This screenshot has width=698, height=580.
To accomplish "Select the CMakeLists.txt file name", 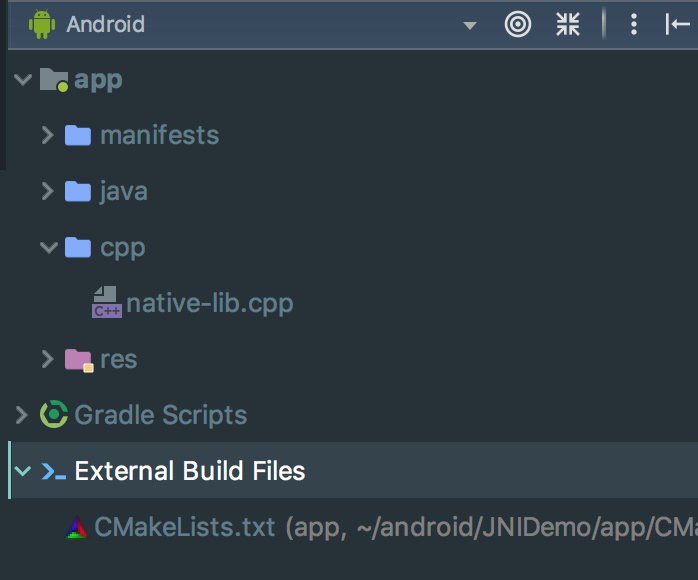I will point(184,527).
